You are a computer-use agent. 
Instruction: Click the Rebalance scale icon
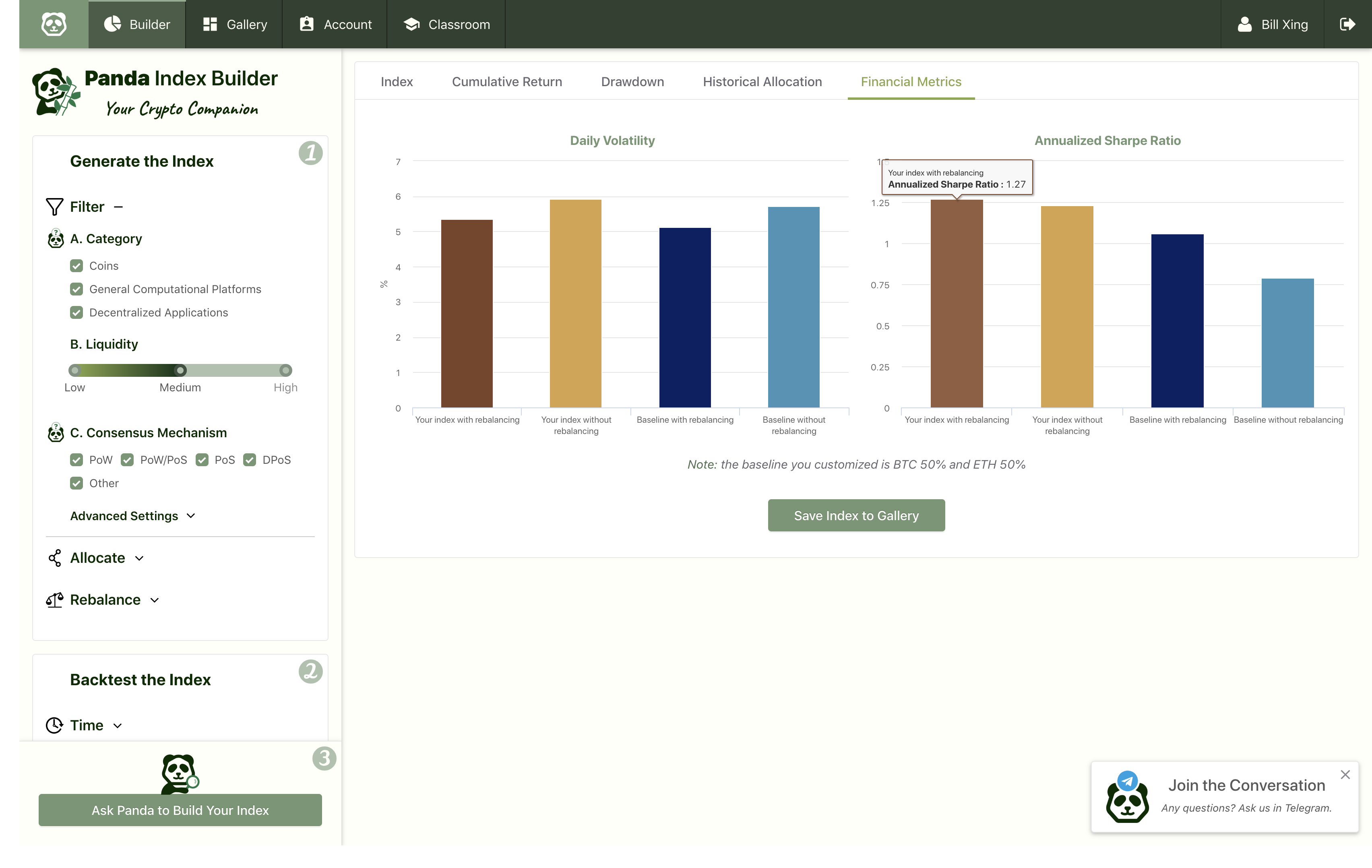point(55,599)
